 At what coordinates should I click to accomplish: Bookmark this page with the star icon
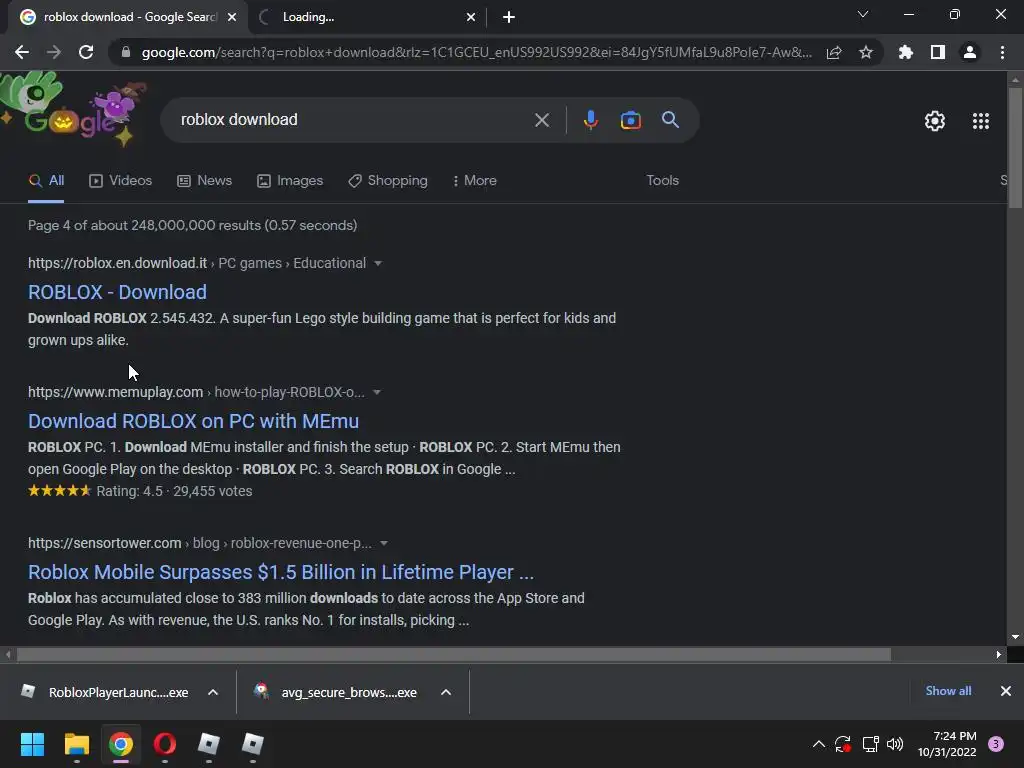click(x=866, y=52)
